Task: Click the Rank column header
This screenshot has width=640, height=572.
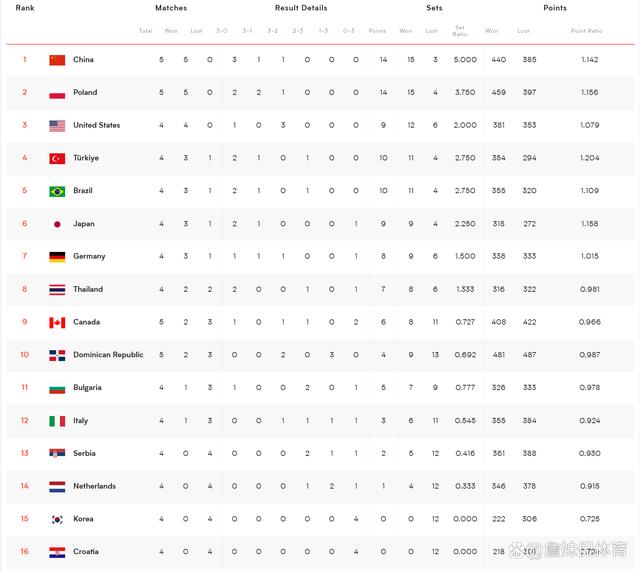Action: 25,8
